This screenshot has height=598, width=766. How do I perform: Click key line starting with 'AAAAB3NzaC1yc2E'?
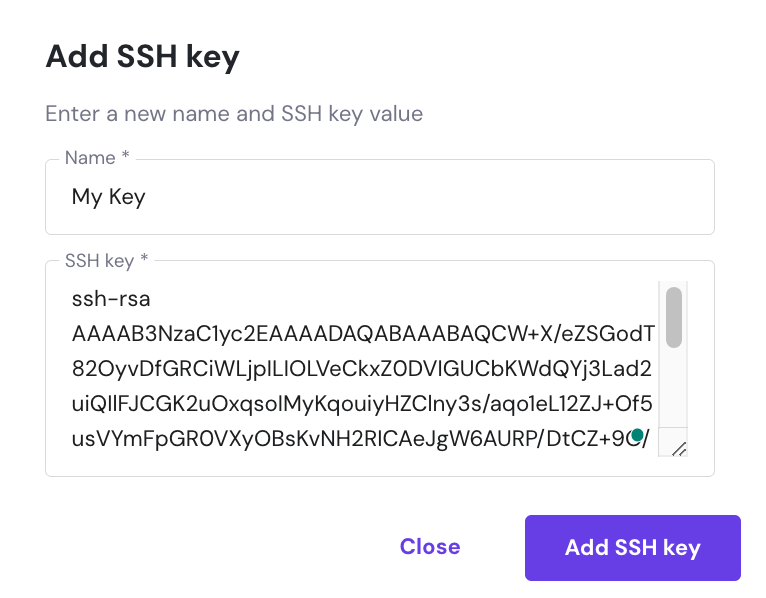[362, 333]
